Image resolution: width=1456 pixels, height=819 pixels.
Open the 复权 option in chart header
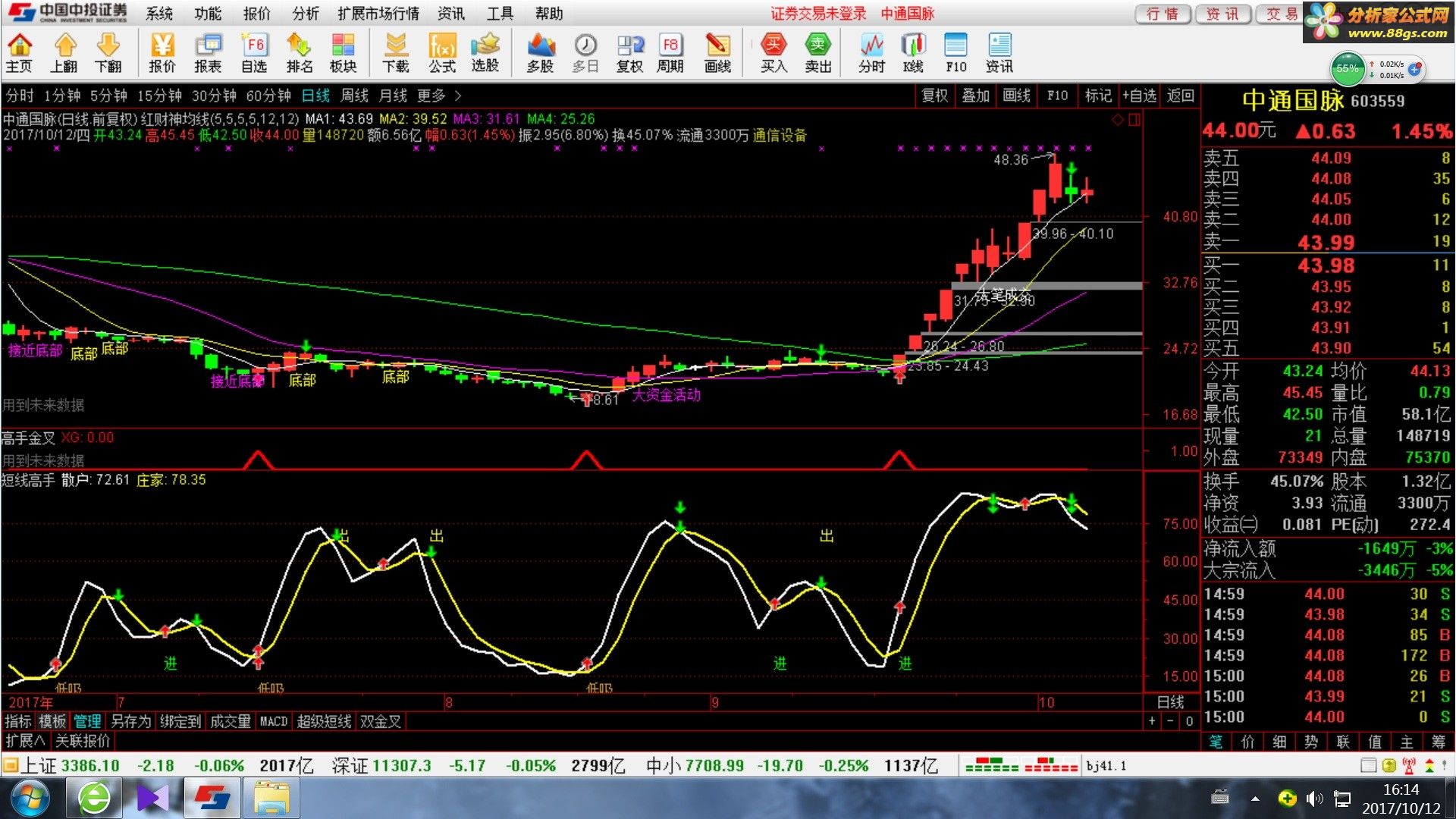[x=934, y=96]
